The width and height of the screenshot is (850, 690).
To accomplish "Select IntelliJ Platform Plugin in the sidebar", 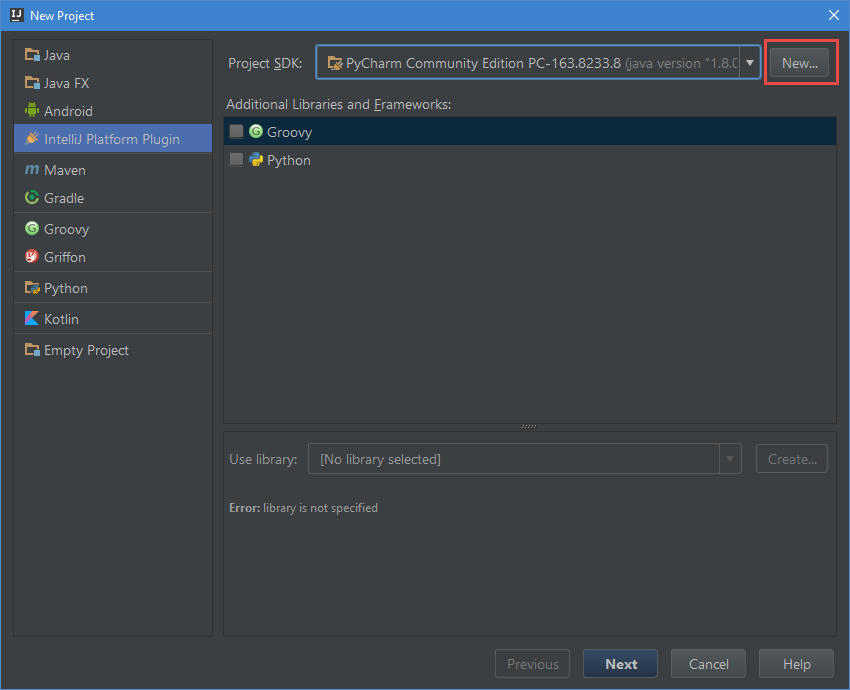I will tap(112, 138).
